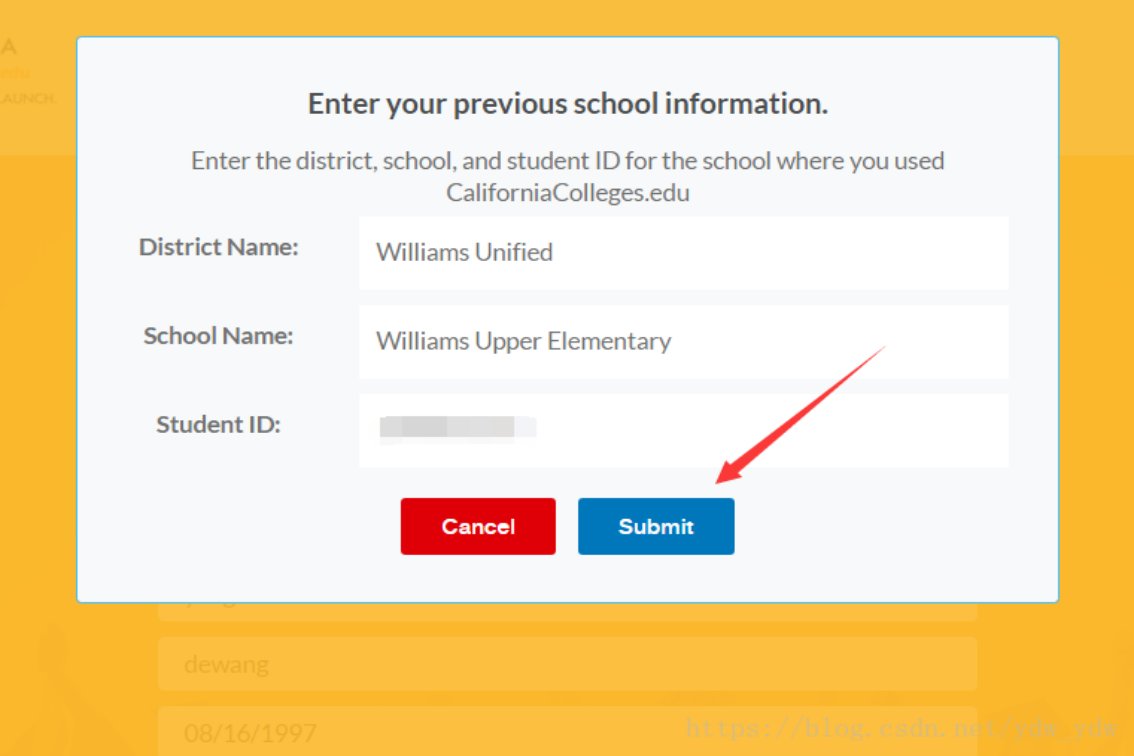Click the CaliforniaColleges.edu text in the instructions

click(x=567, y=193)
